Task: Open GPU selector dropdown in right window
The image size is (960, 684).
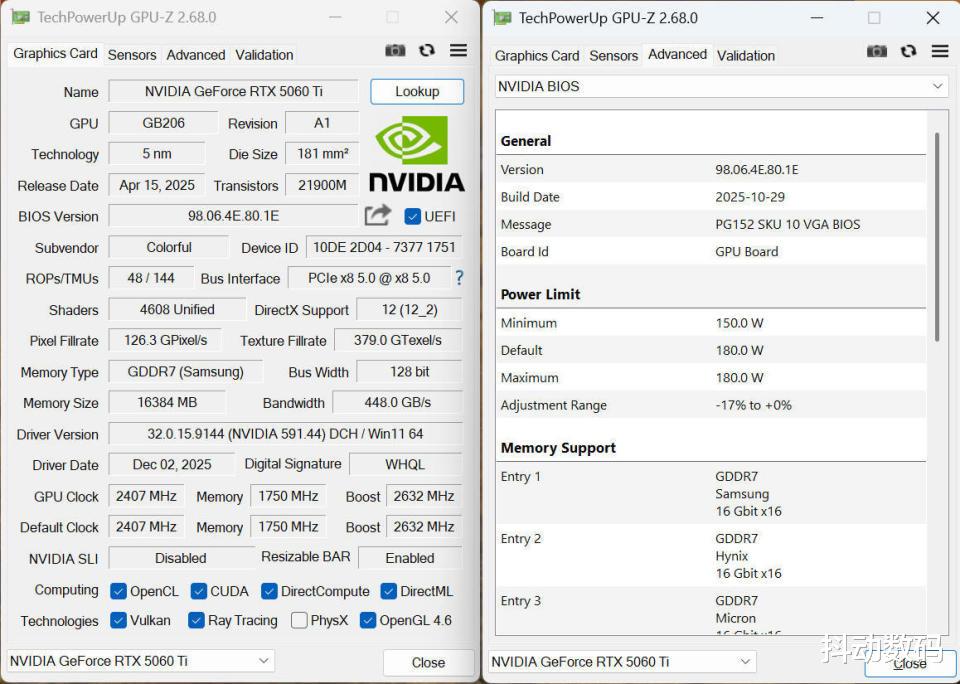Action: 622,661
